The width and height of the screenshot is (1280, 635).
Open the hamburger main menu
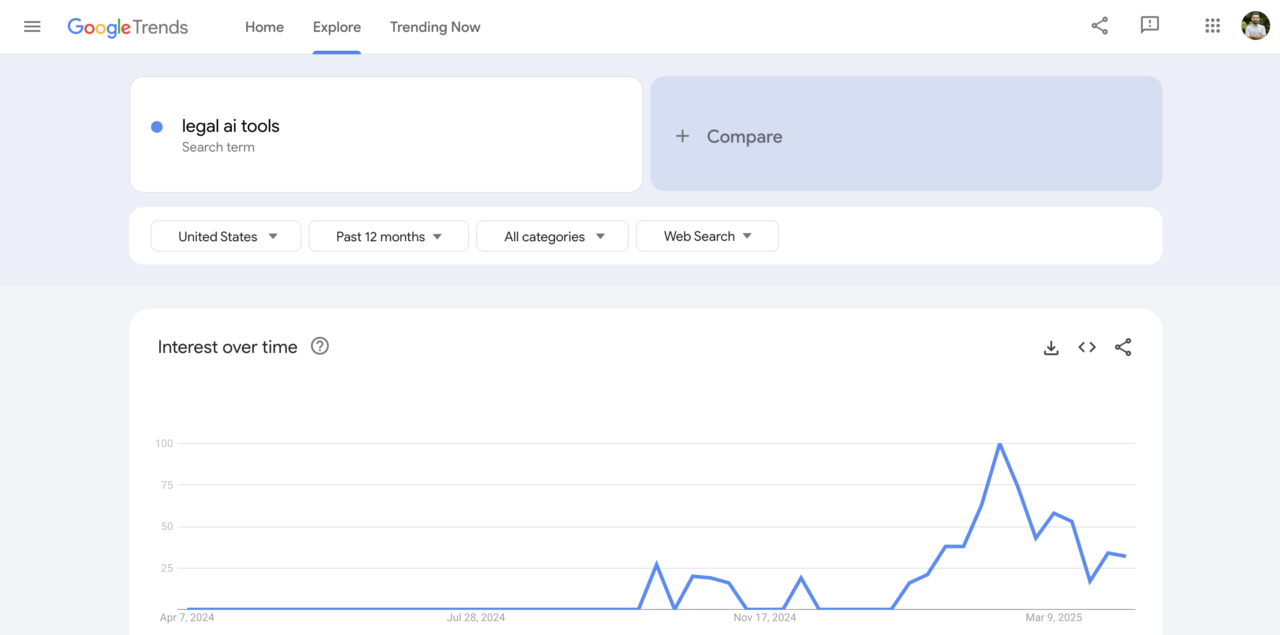32,27
